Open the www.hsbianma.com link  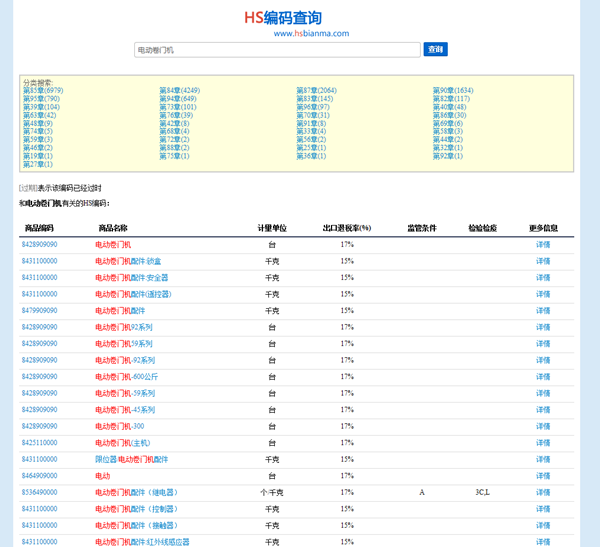tap(311, 33)
